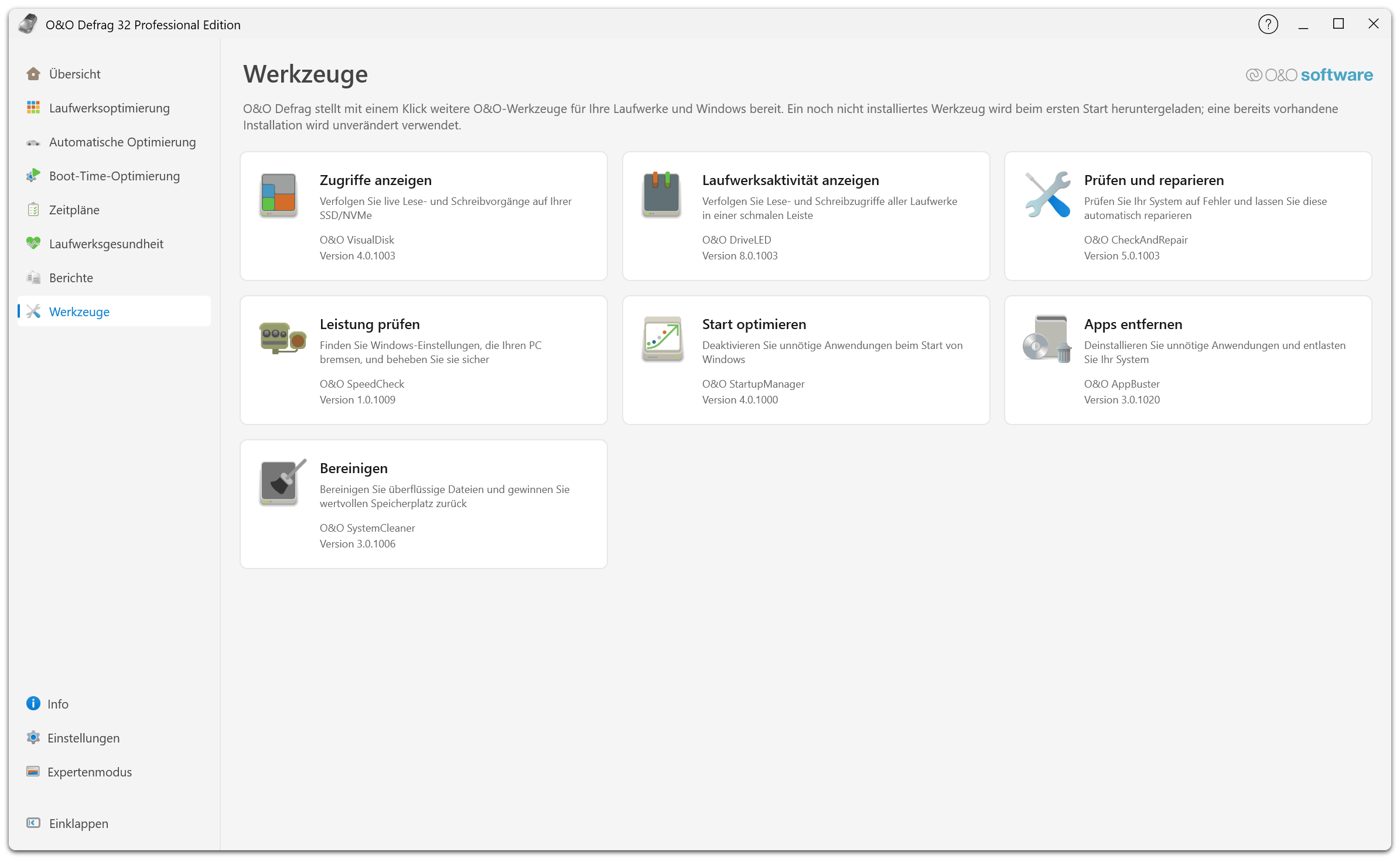Image resolution: width=1400 pixels, height=859 pixels.
Task: Click the 'Version 3.0.1006' text
Action: (357, 543)
